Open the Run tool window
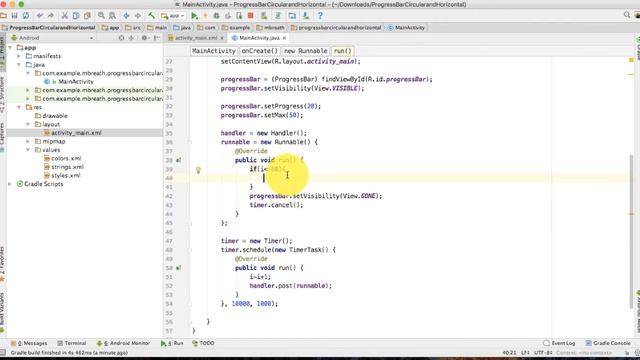The image size is (640, 360). coord(172,344)
